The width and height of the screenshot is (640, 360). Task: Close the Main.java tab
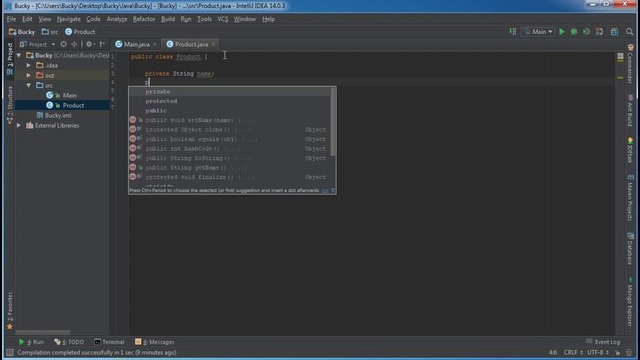click(x=155, y=44)
